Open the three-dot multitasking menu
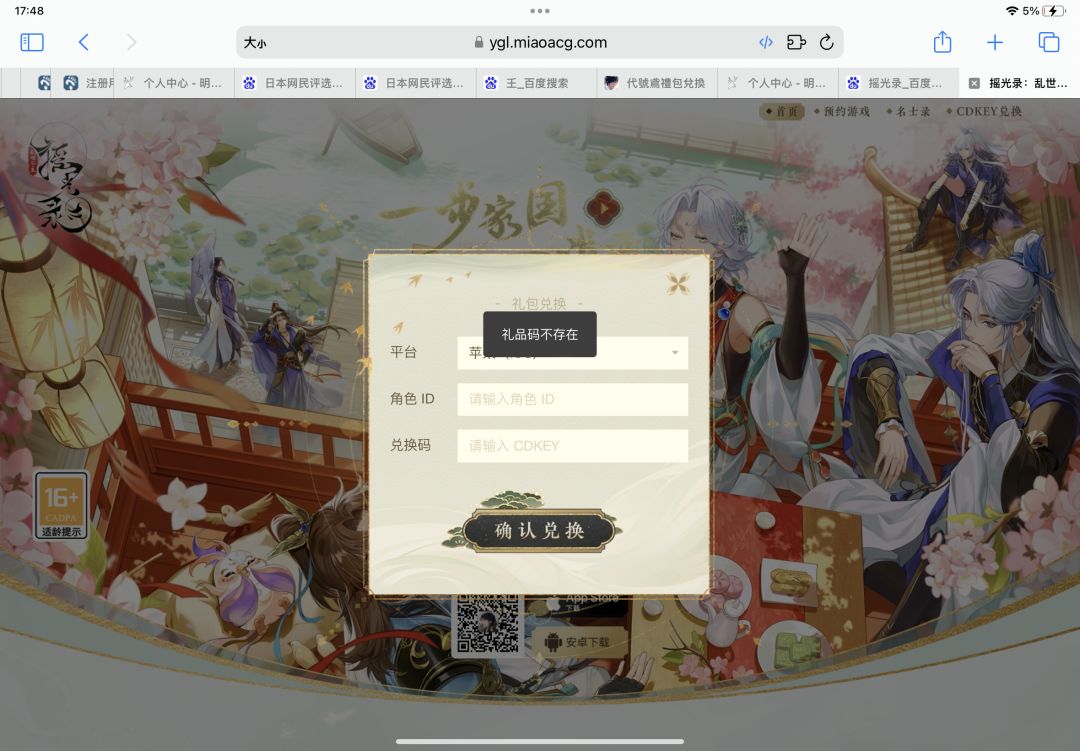Image resolution: width=1080 pixels, height=751 pixels. coord(540,11)
